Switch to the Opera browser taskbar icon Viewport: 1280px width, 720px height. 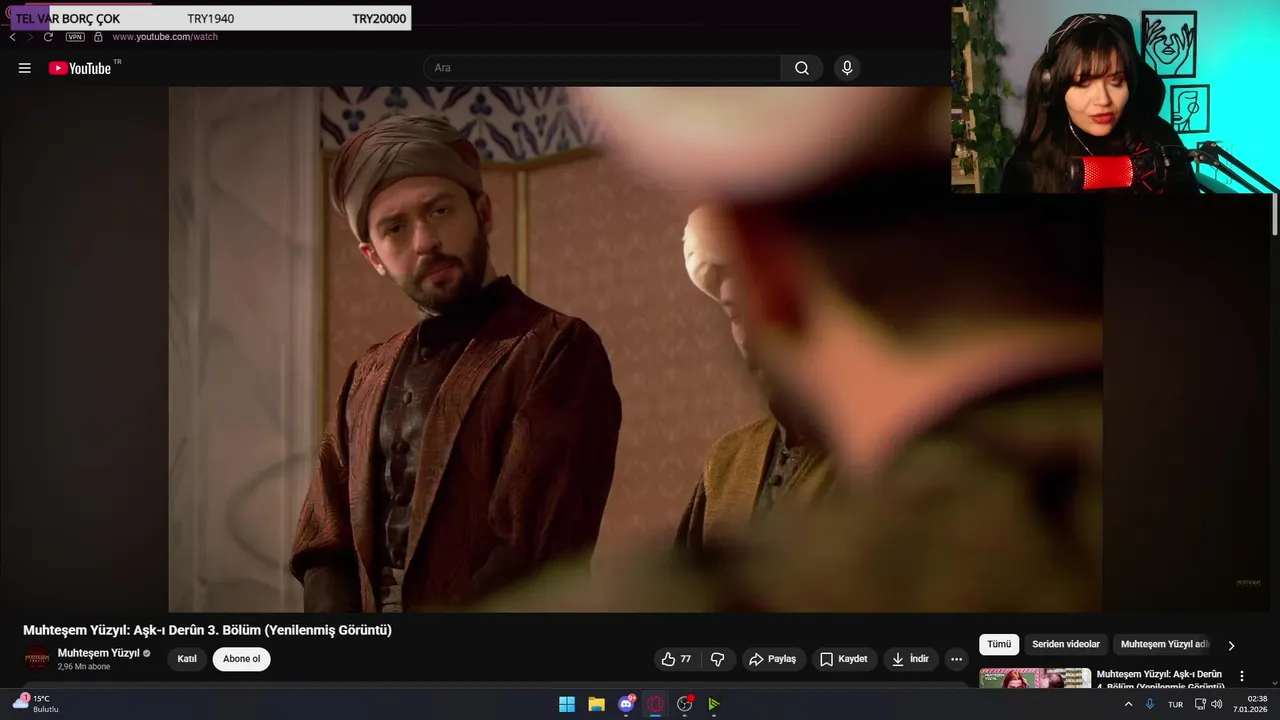pos(655,704)
